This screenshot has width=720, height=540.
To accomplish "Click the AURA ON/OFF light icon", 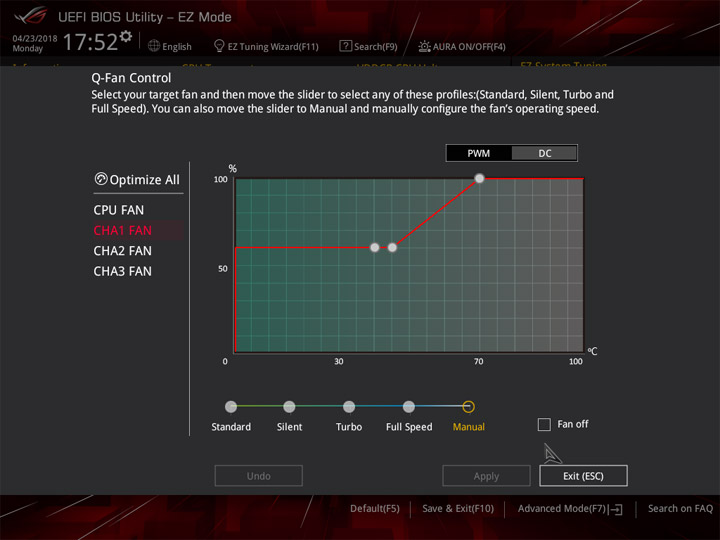I will (x=424, y=46).
